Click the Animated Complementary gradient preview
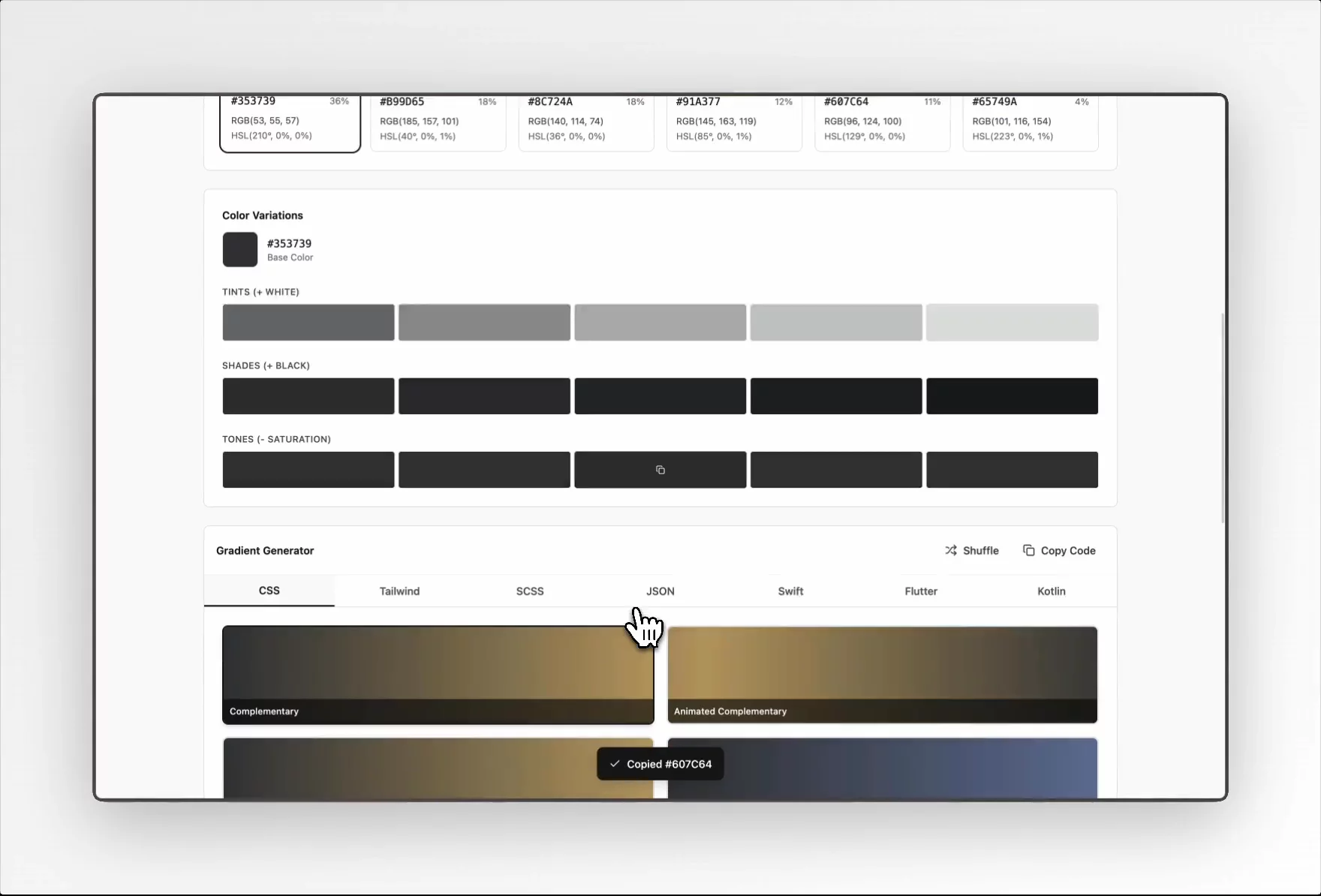The image size is (1321, 896). click(x=882, y=674)
